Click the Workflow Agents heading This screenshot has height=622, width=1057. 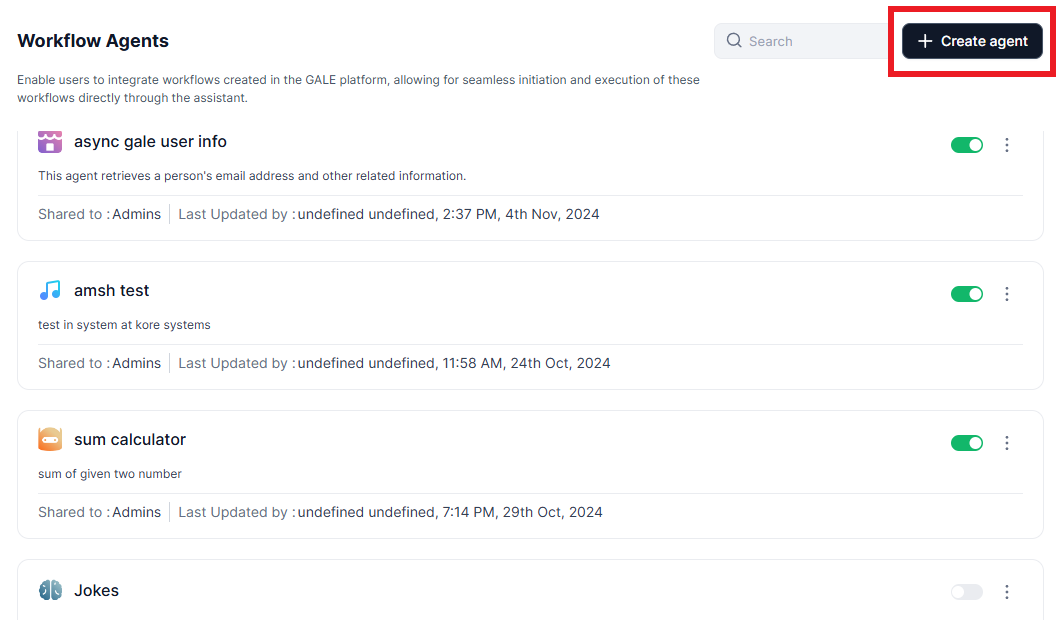pos(93,40)
